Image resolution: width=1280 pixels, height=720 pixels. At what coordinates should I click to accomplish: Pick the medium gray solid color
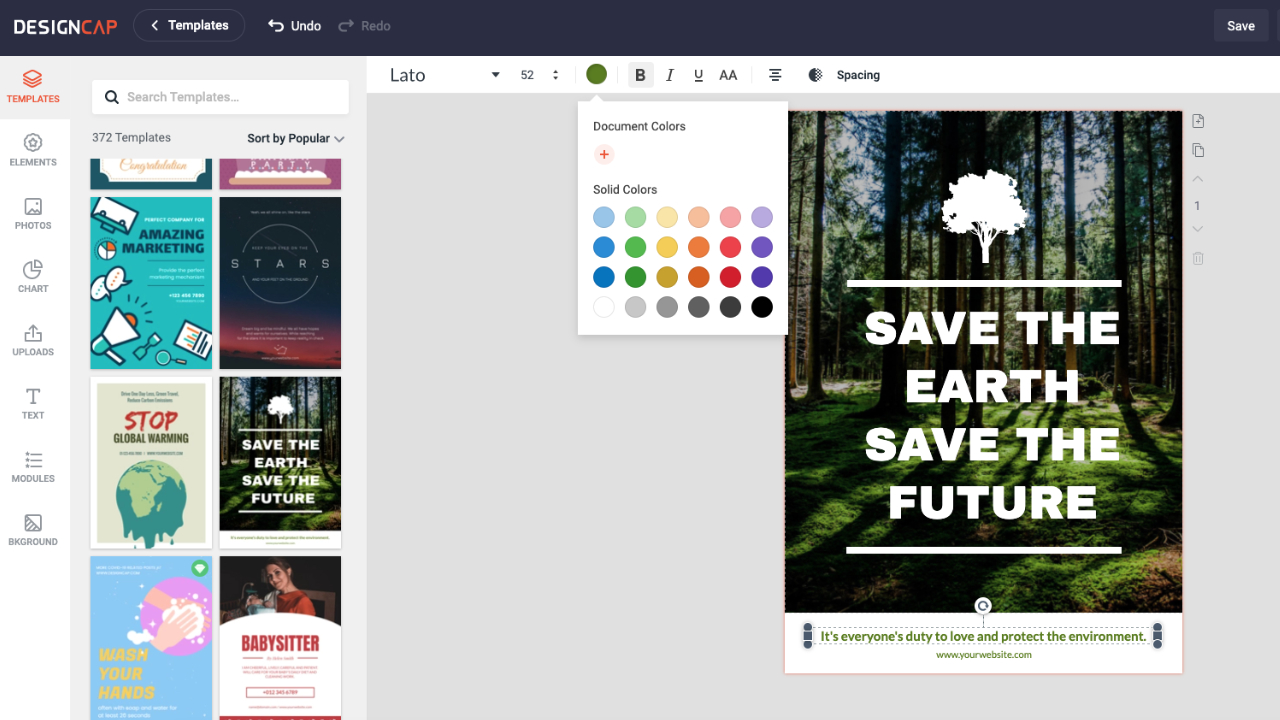coord(667,307)
